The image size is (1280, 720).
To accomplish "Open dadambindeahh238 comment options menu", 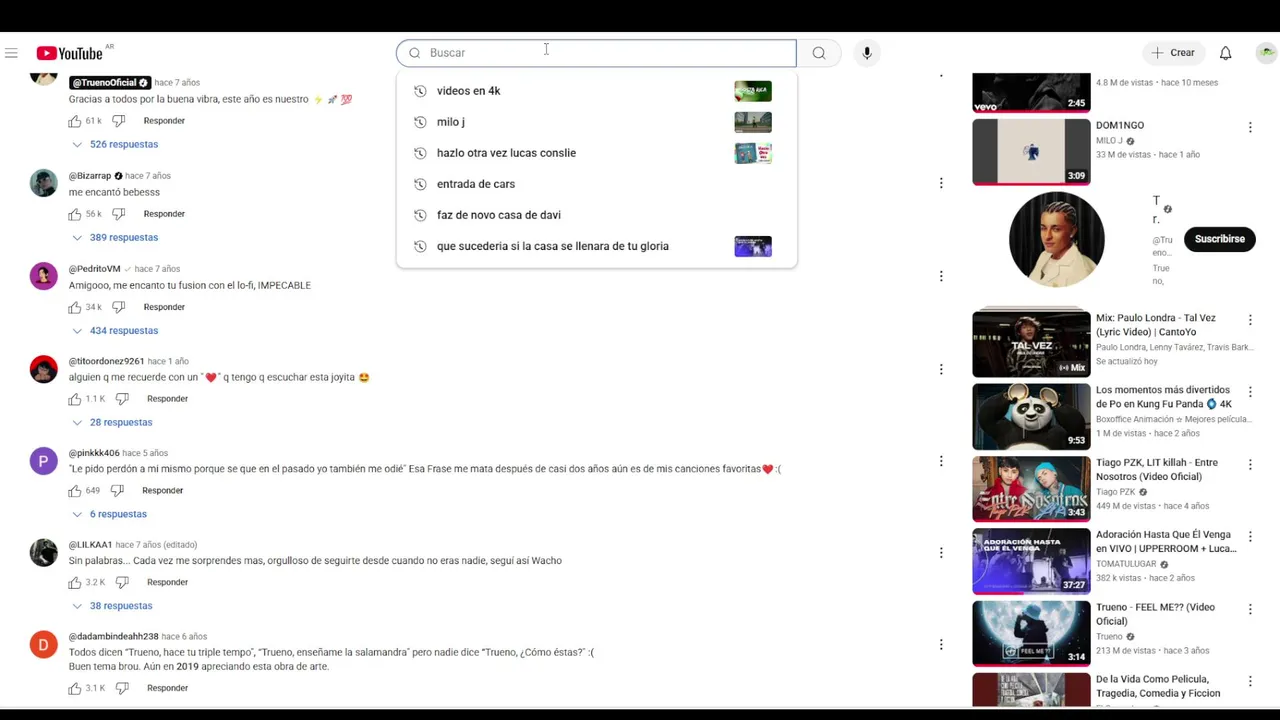I will click(x=941, y=645).
